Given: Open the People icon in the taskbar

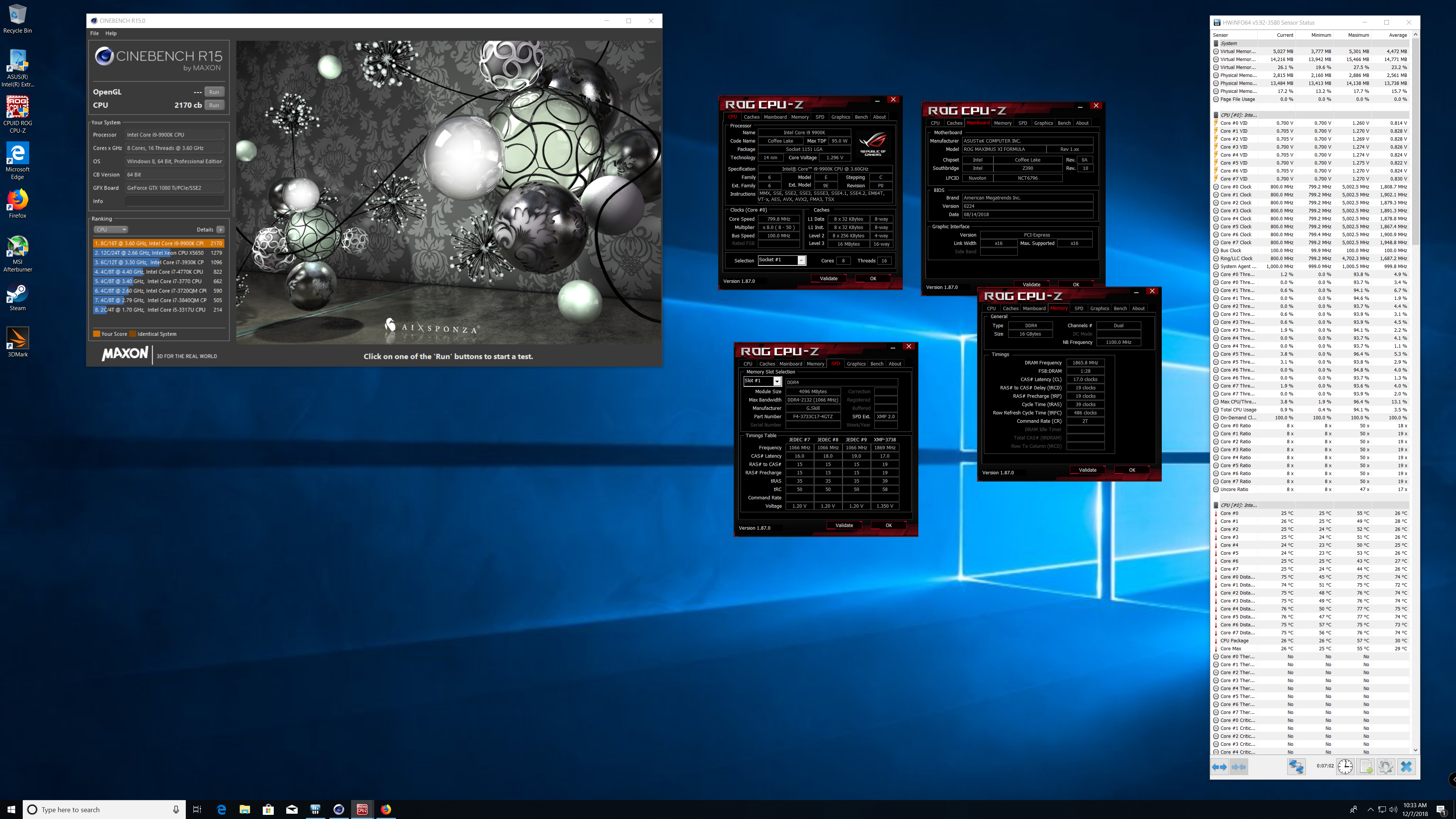Looking at the screenshot, I should tap(1354, 810).
